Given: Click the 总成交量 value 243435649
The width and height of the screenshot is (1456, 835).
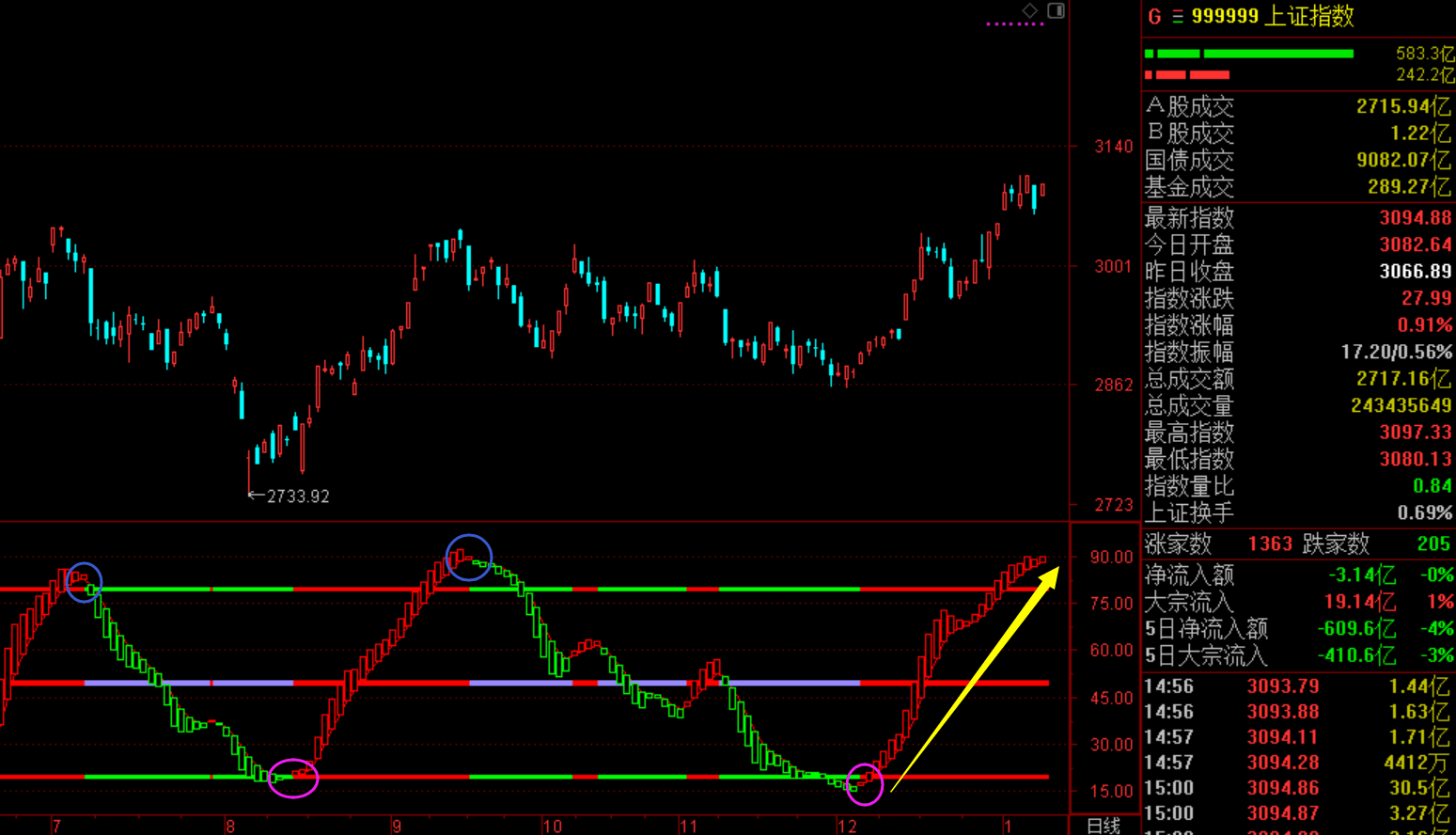Looking at the screenshot, I should pos(1401,405).
